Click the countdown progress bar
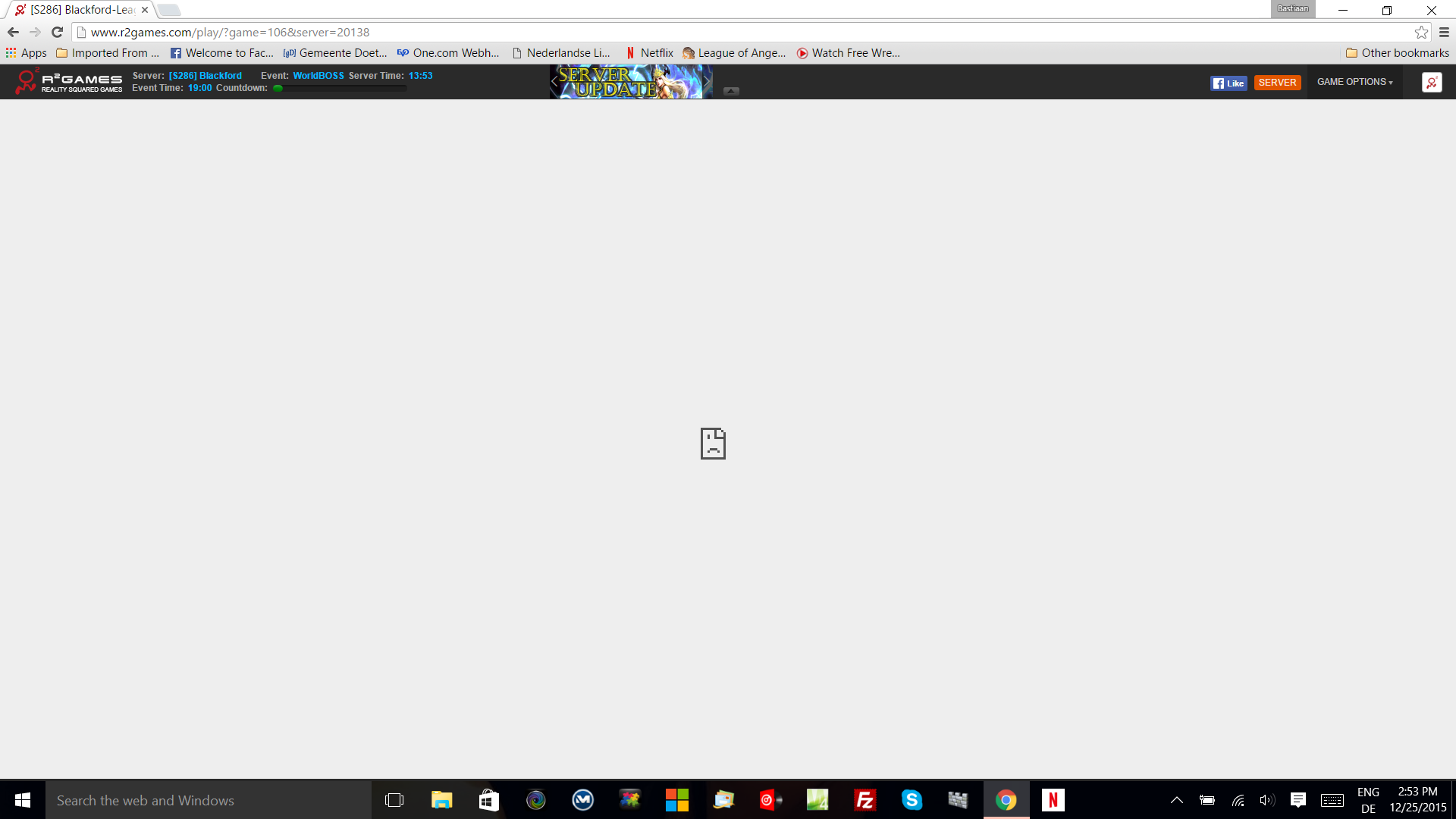The height and width of the screenshot is (819, 1456). 341,89
